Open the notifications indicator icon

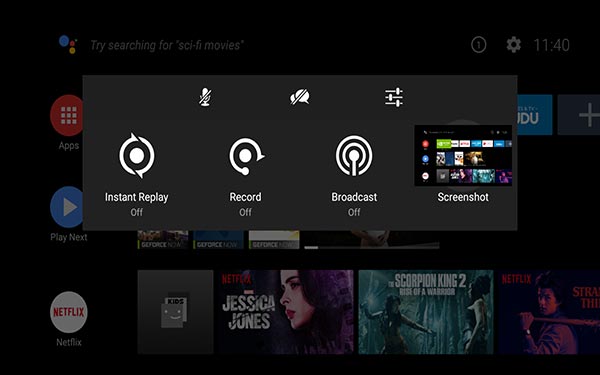coord(478,45)
